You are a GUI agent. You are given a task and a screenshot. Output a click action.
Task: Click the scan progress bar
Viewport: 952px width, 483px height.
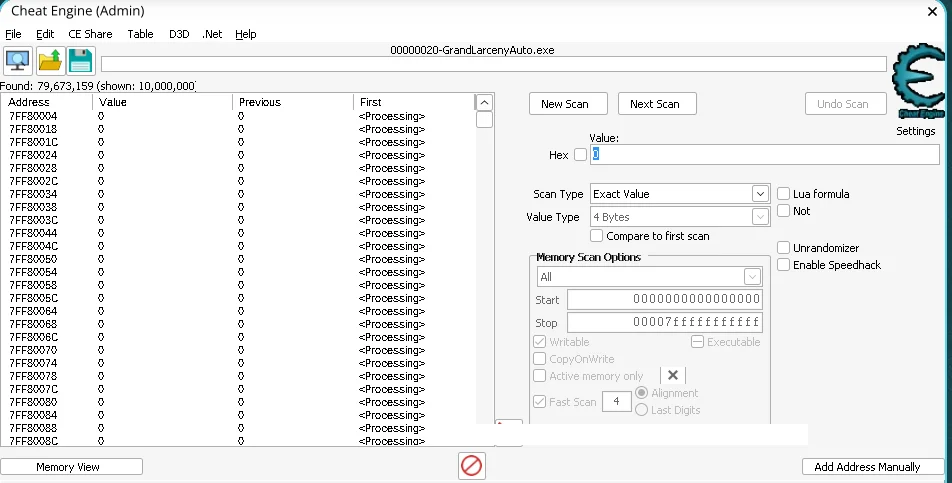point(494,64)
